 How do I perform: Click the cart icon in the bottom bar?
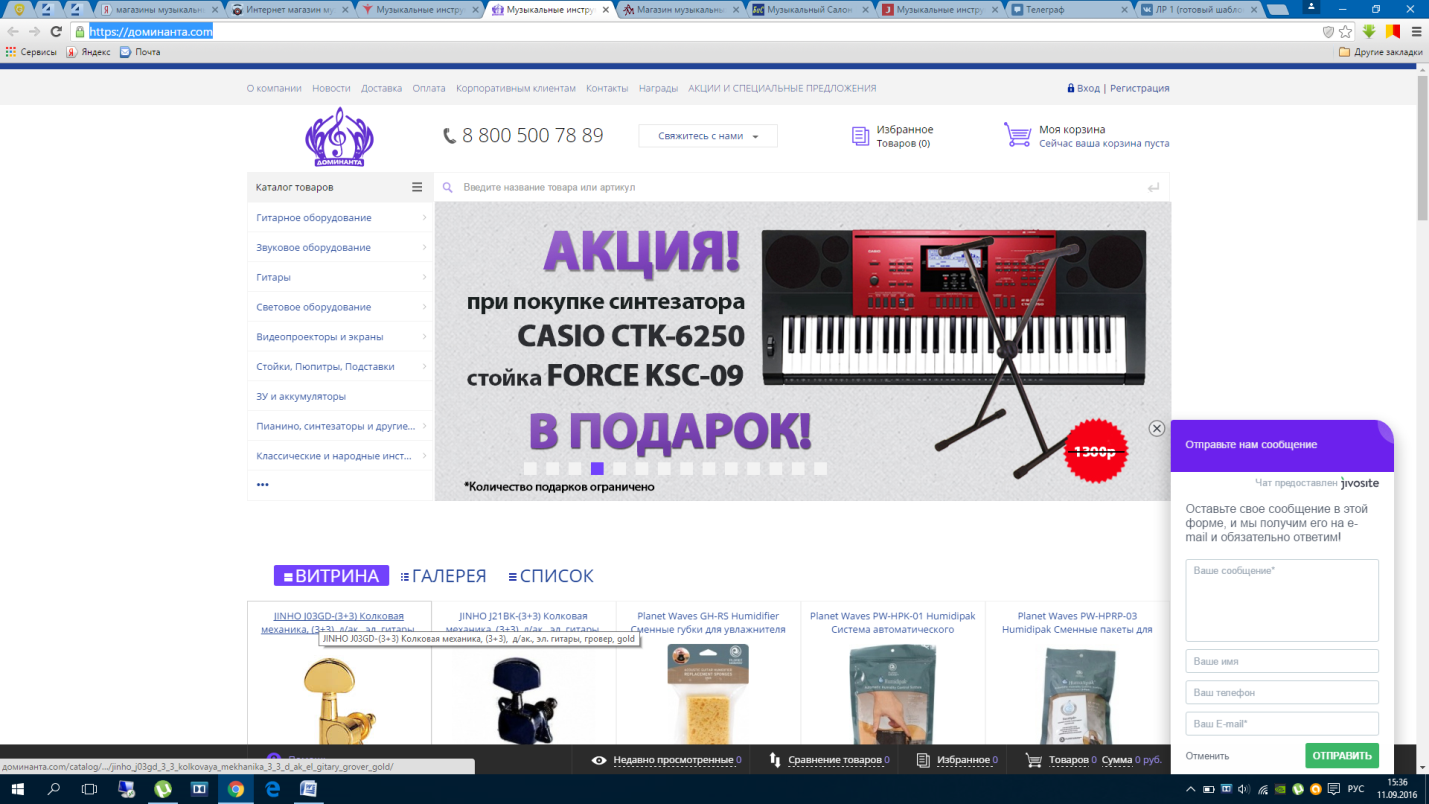pos(1034,760)
